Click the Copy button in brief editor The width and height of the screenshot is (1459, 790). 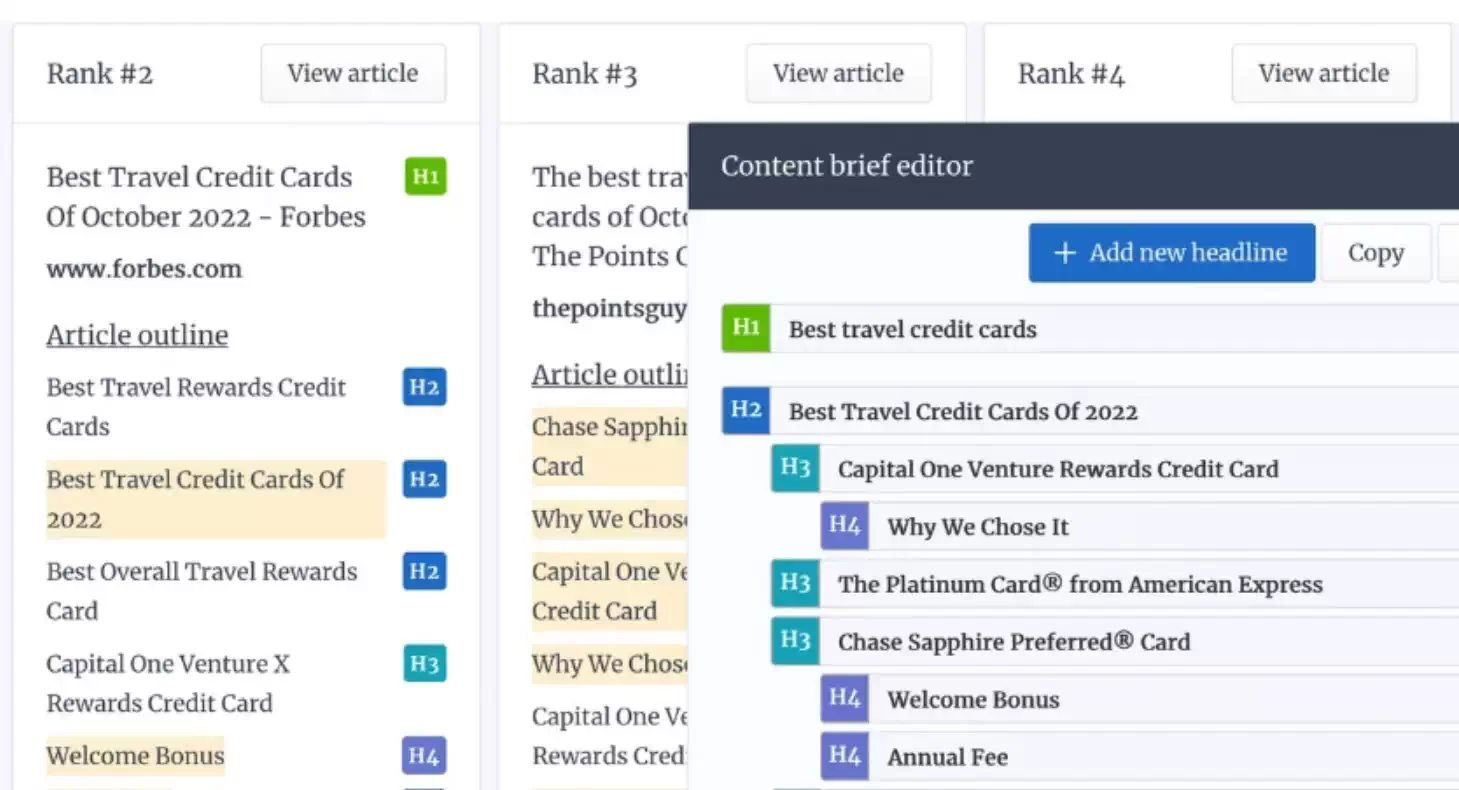pyautogui.click(x=1376, y=252)
